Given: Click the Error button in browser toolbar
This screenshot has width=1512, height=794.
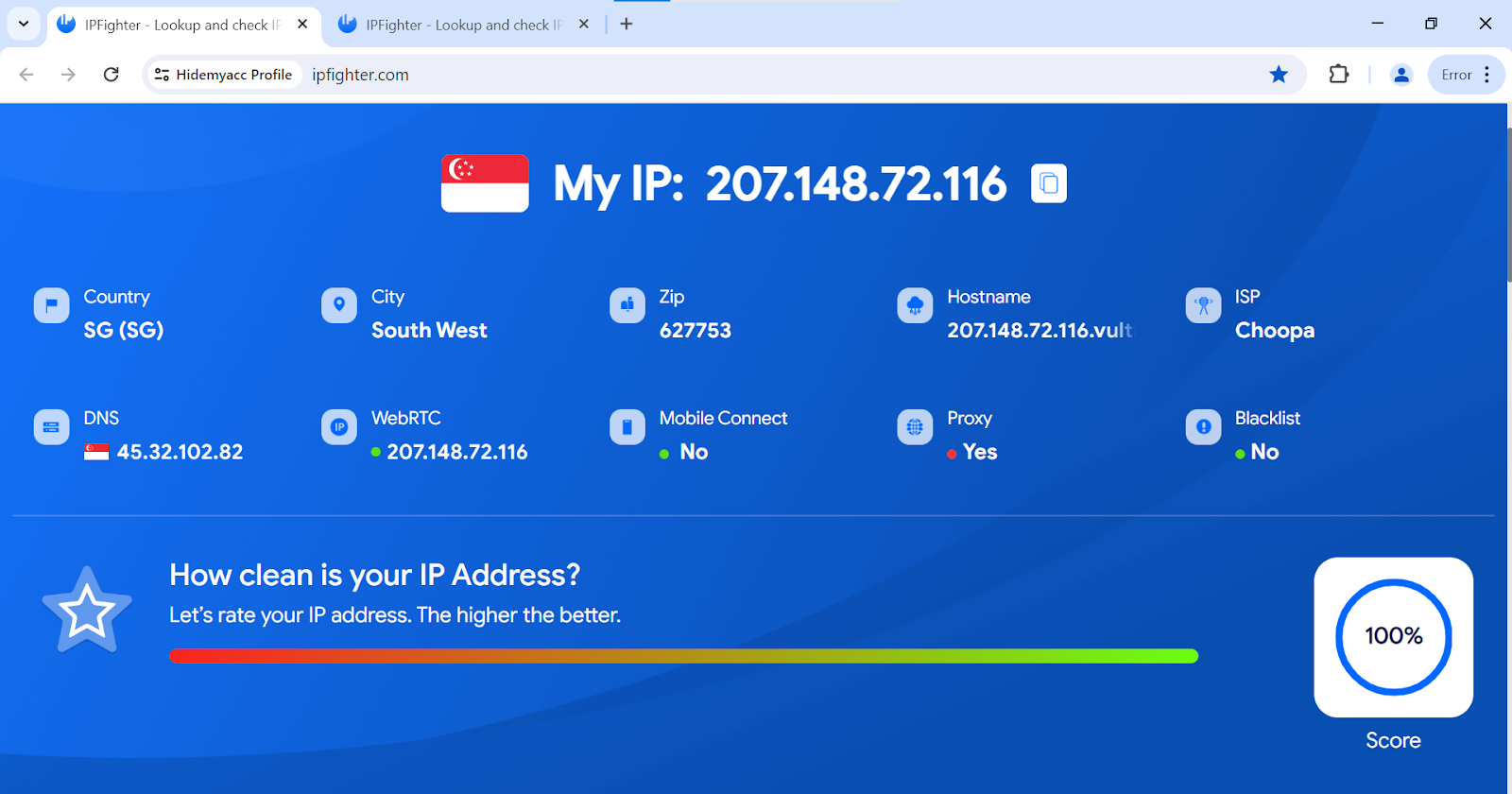Looking at the screenshot, I should coord(1467,75).
